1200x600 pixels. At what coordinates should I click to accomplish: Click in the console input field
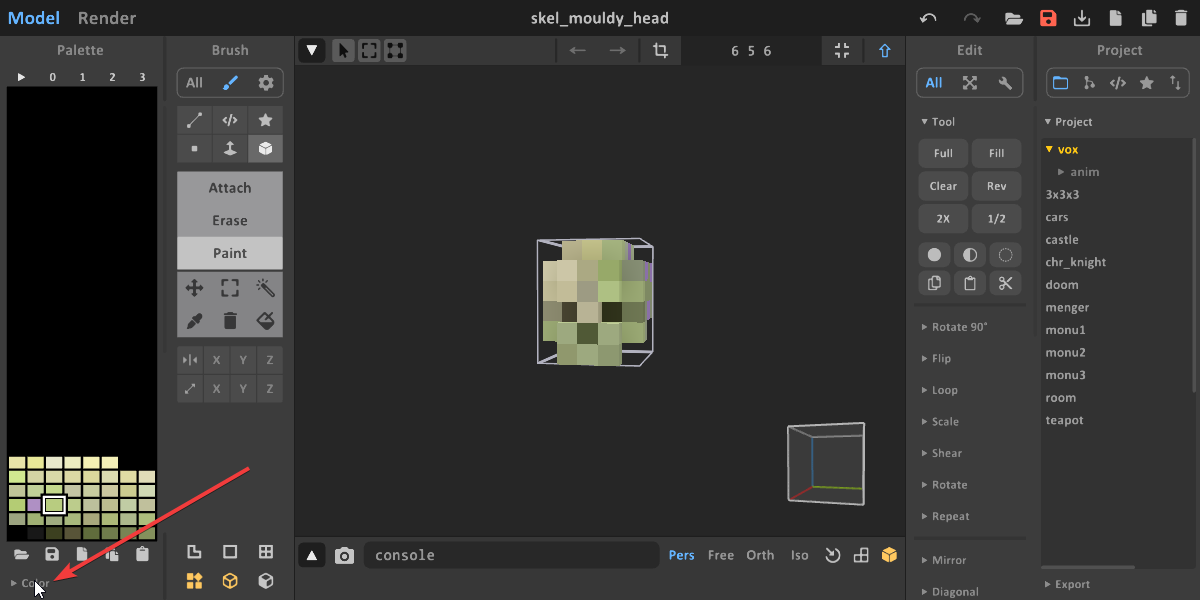coord(511,555)
